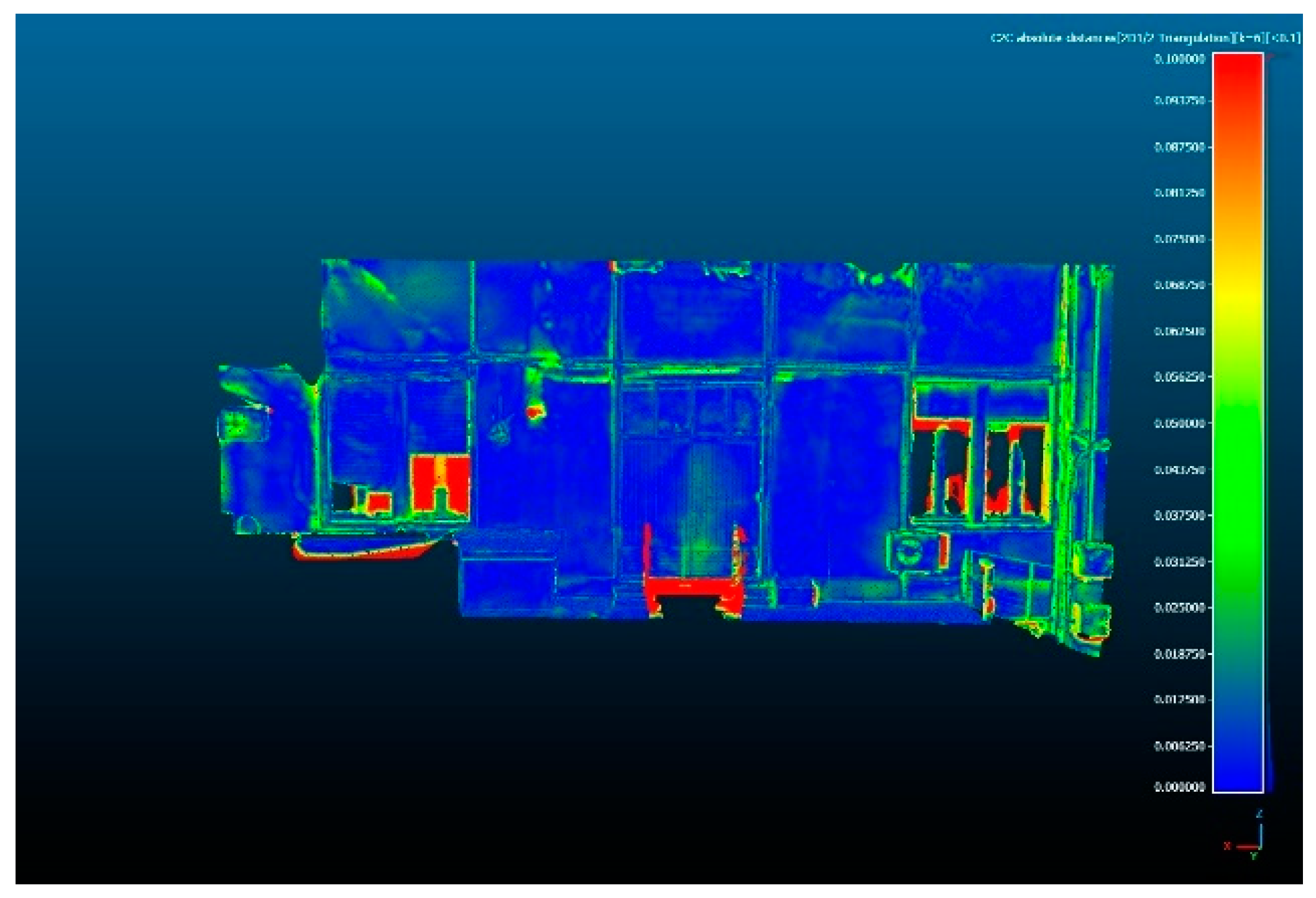Click the 0.000000 label at scale bottom

[x=1179, y=787]
